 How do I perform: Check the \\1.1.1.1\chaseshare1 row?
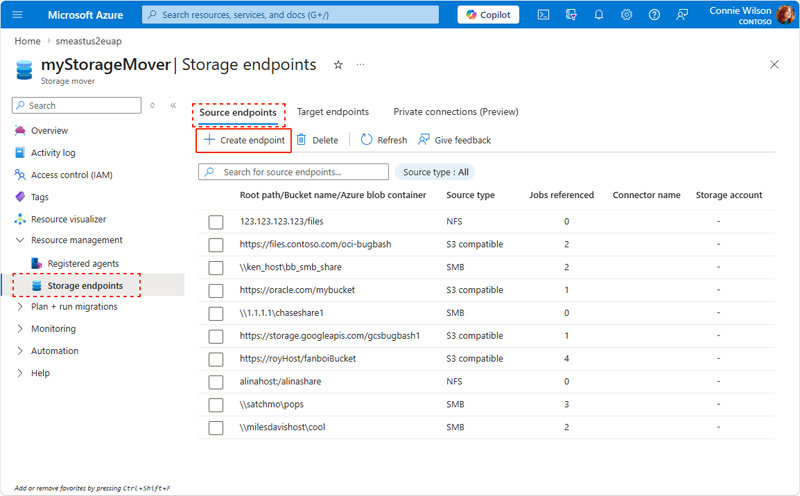216,313
